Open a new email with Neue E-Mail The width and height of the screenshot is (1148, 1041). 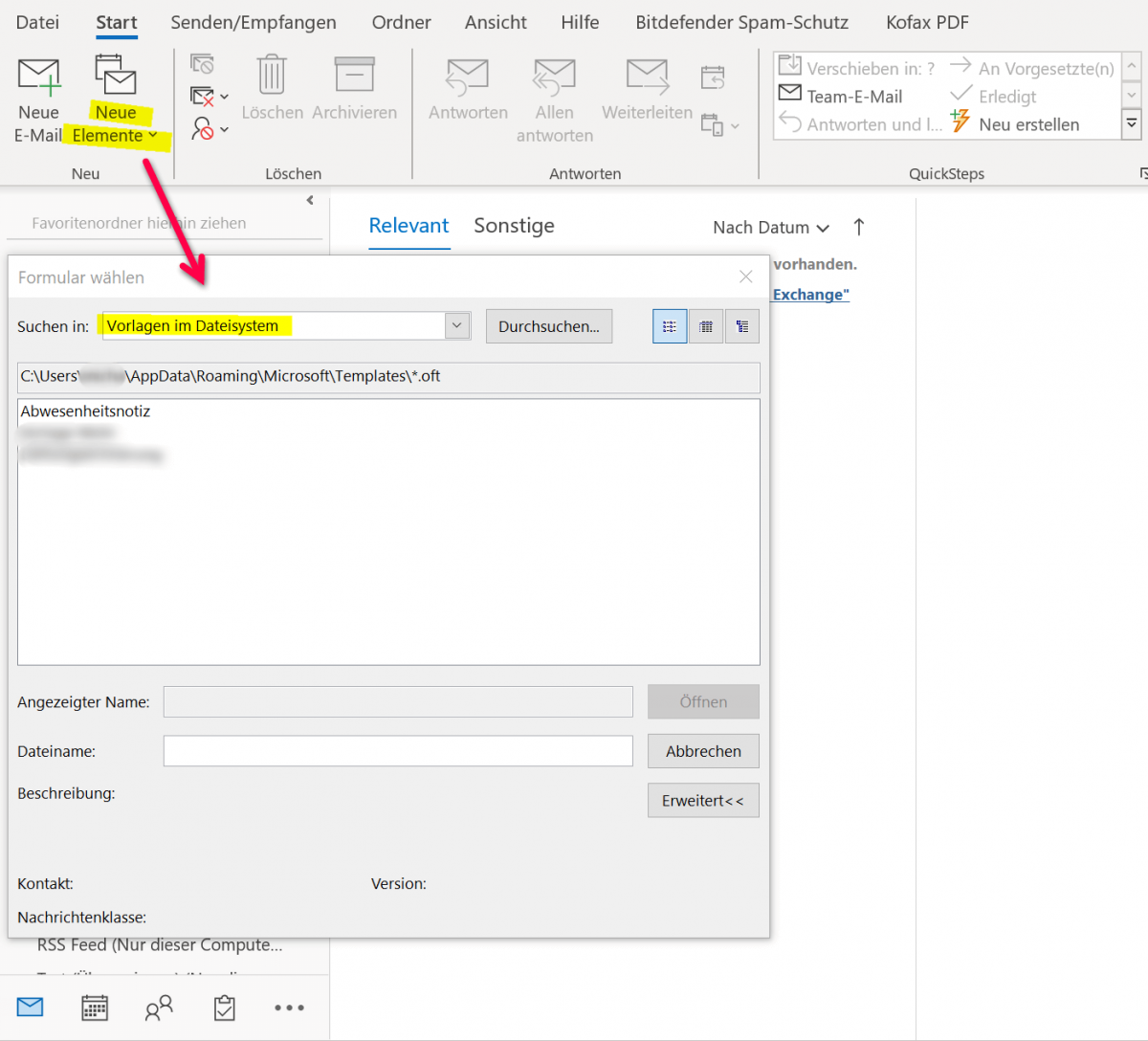[x=38, y=93]
